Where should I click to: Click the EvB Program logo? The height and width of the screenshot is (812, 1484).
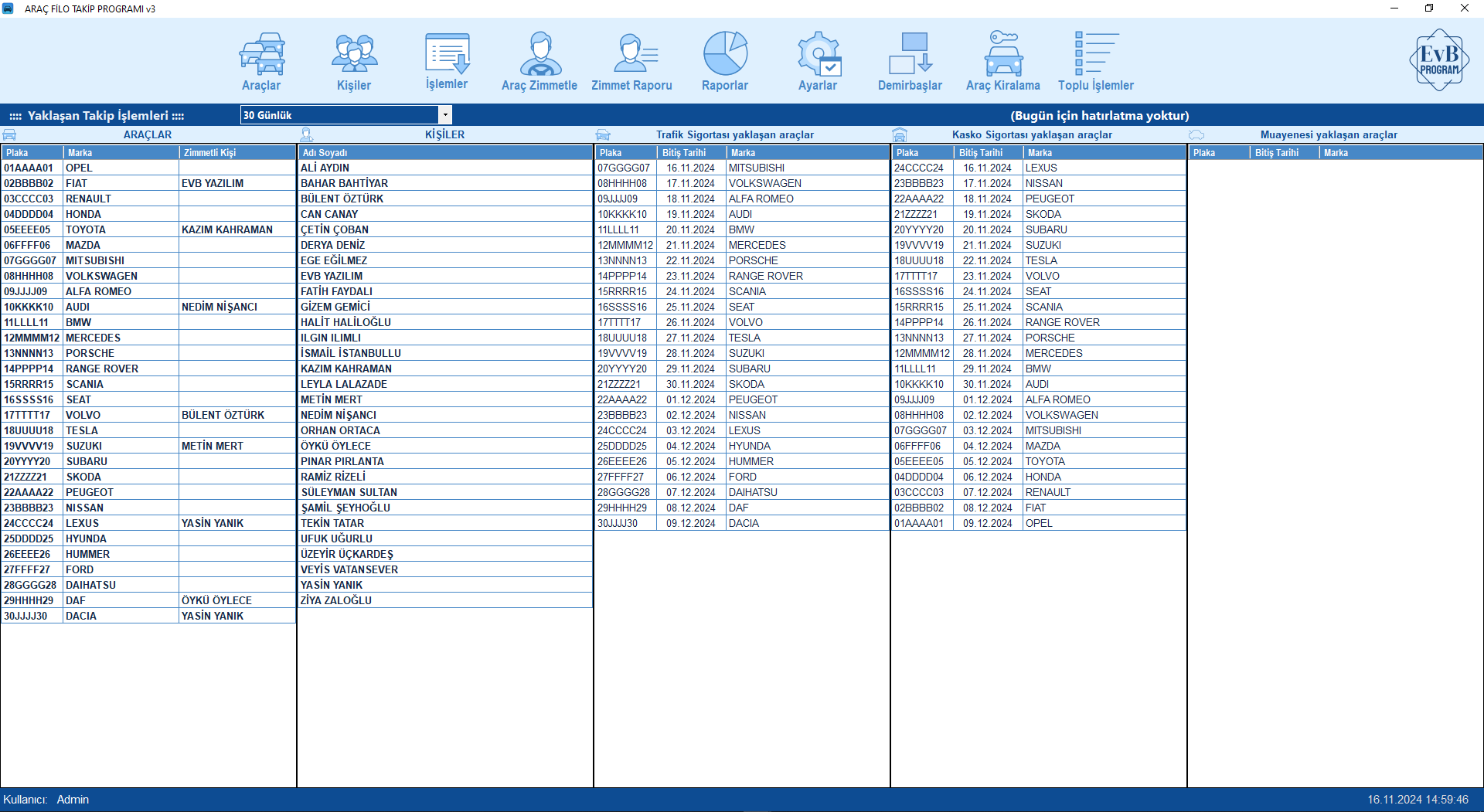coord(1438,60)
